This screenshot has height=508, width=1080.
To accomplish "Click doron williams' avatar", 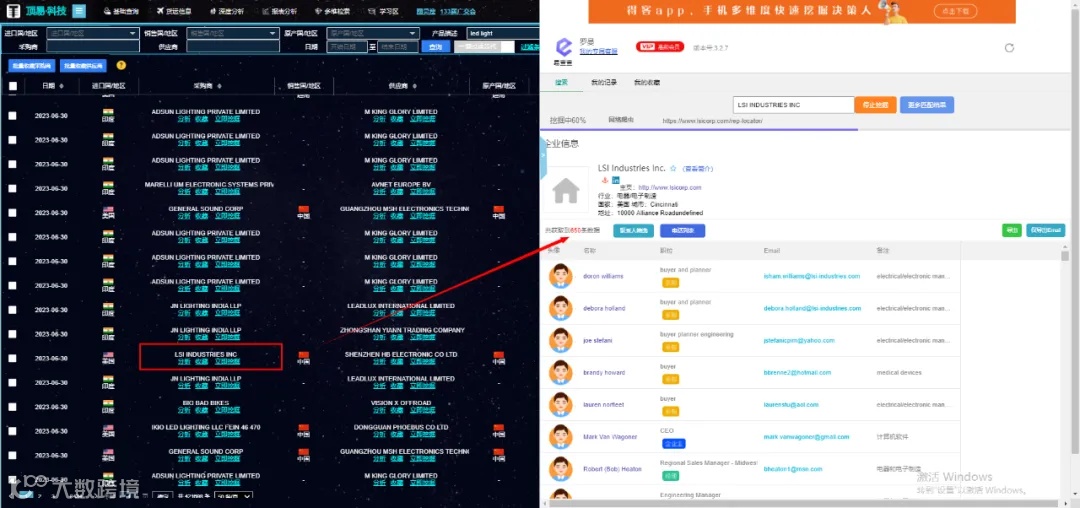I will tap(561, 276).
